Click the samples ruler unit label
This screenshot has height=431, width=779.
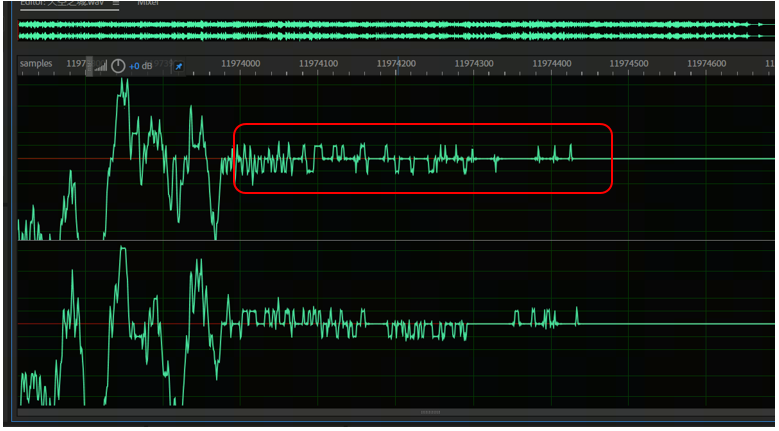36,64
